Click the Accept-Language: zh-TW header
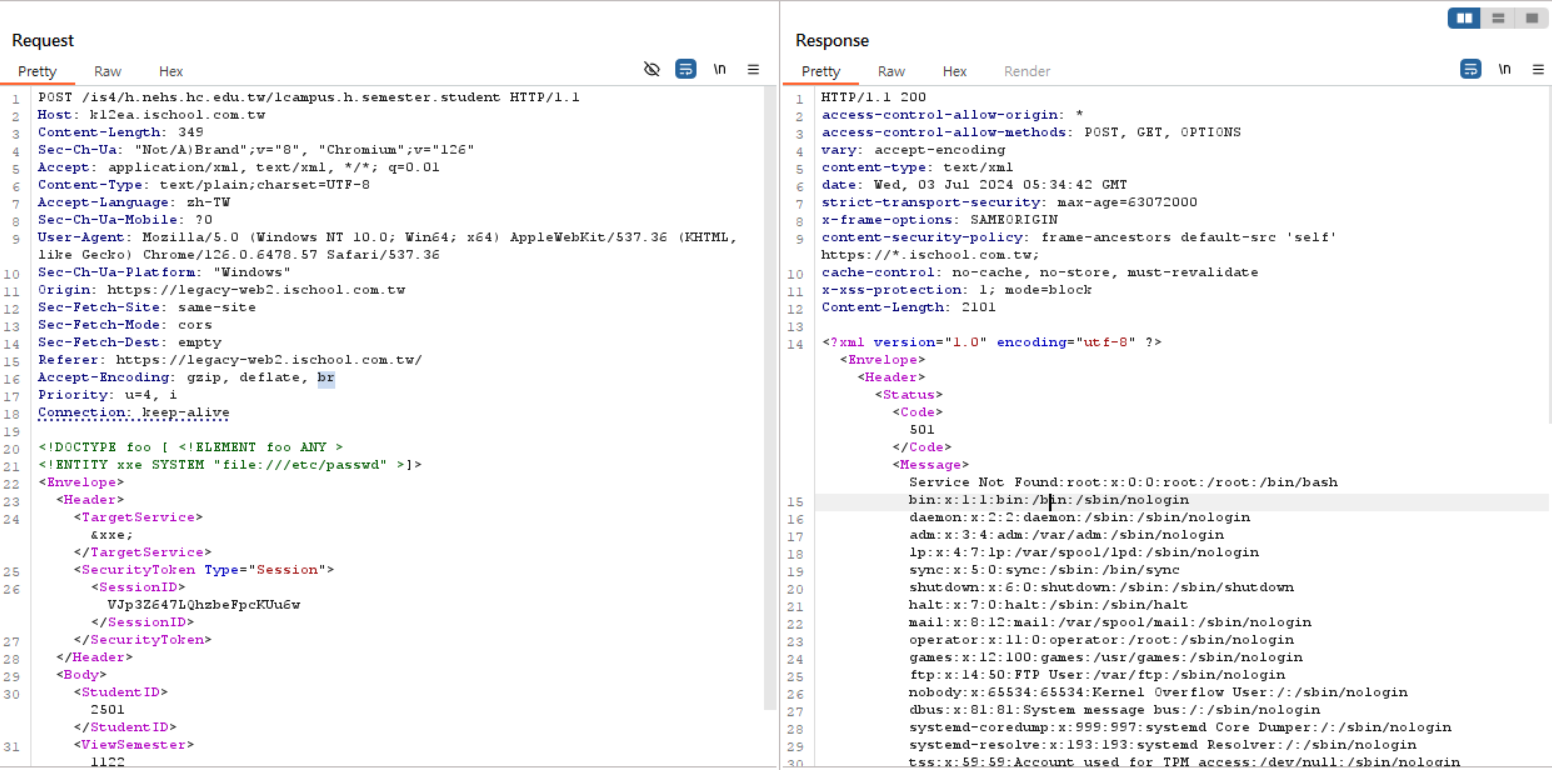1552x770 pixels. tap(134, 202)
